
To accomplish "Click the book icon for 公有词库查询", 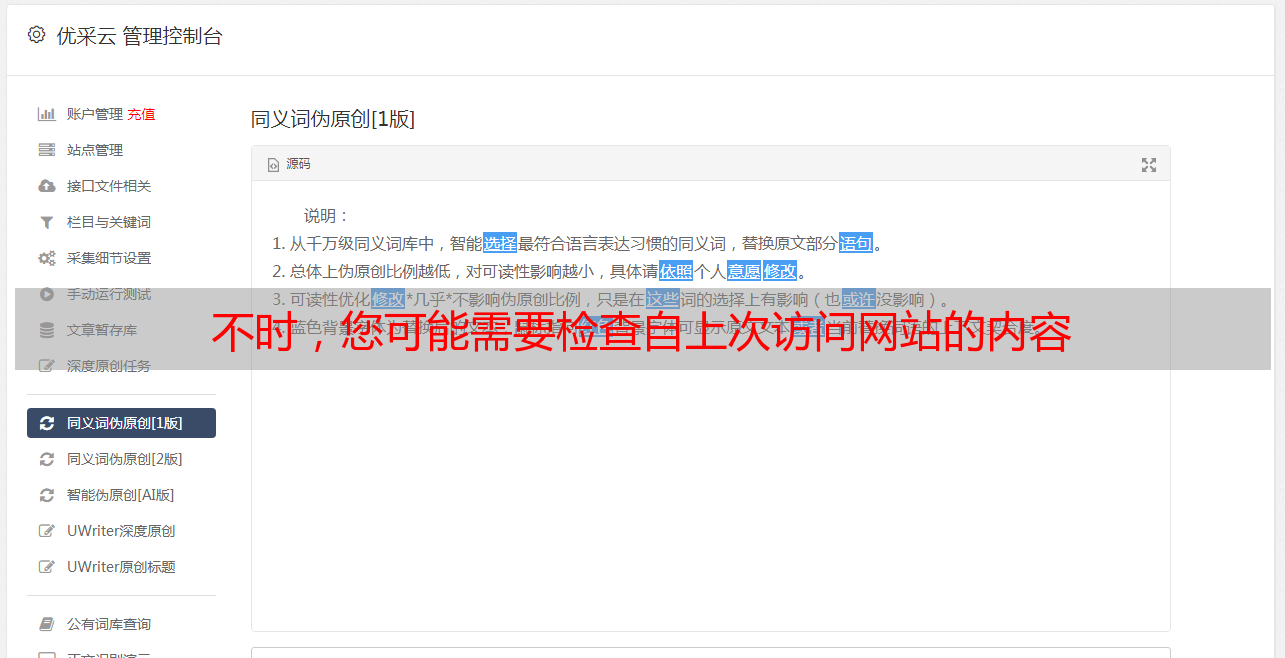I will coord(46,624).
